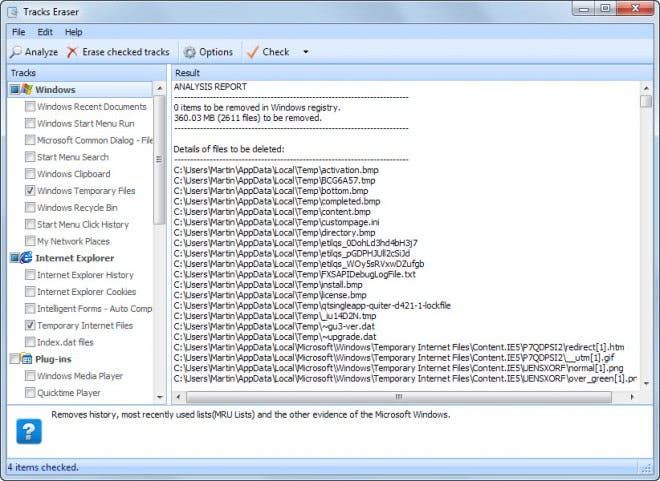
Task: Click Tracks list vertical scrollbar thumb
Action: [159, 159]
